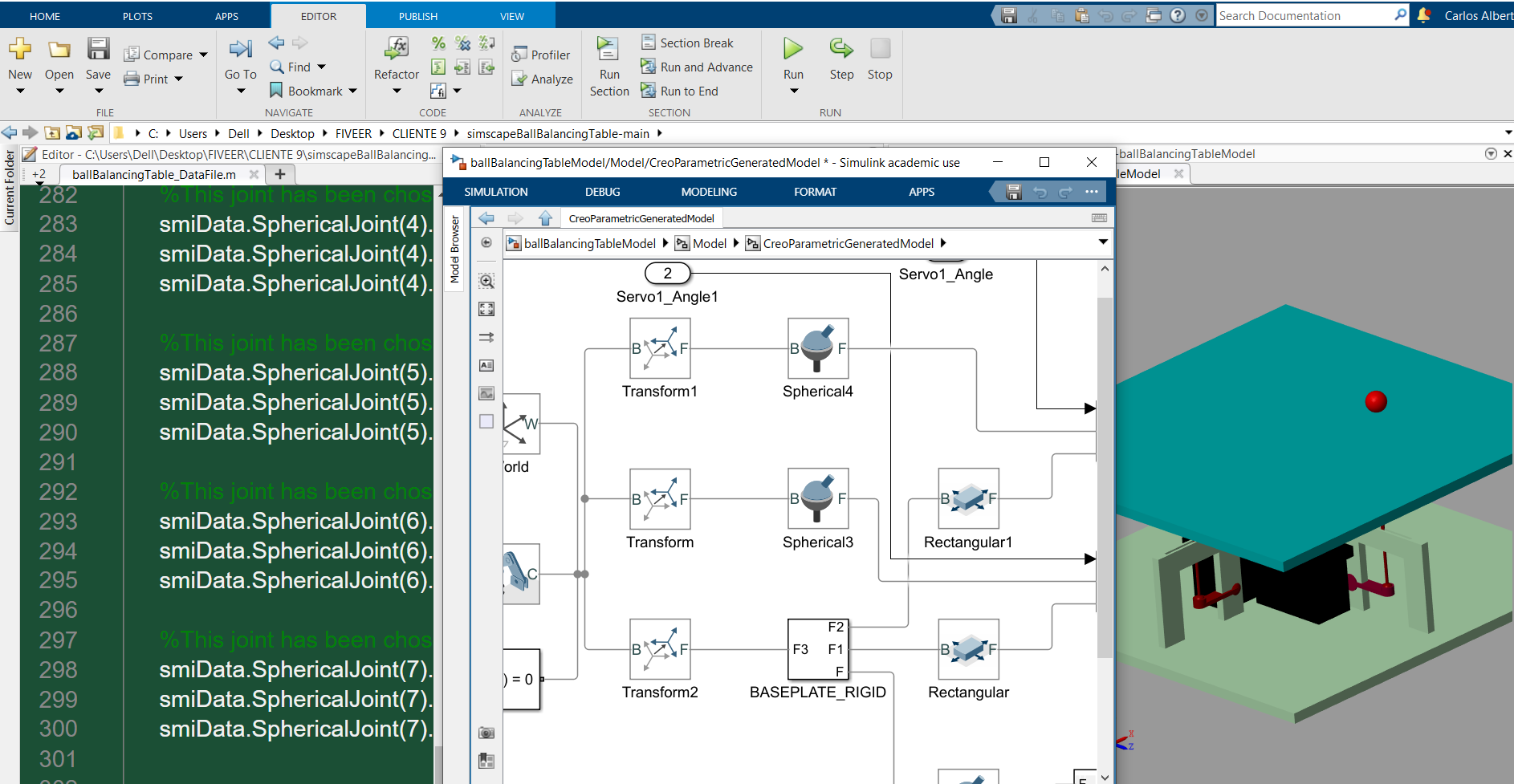Expand the New dropdown arrow

[x=20, y=91]
